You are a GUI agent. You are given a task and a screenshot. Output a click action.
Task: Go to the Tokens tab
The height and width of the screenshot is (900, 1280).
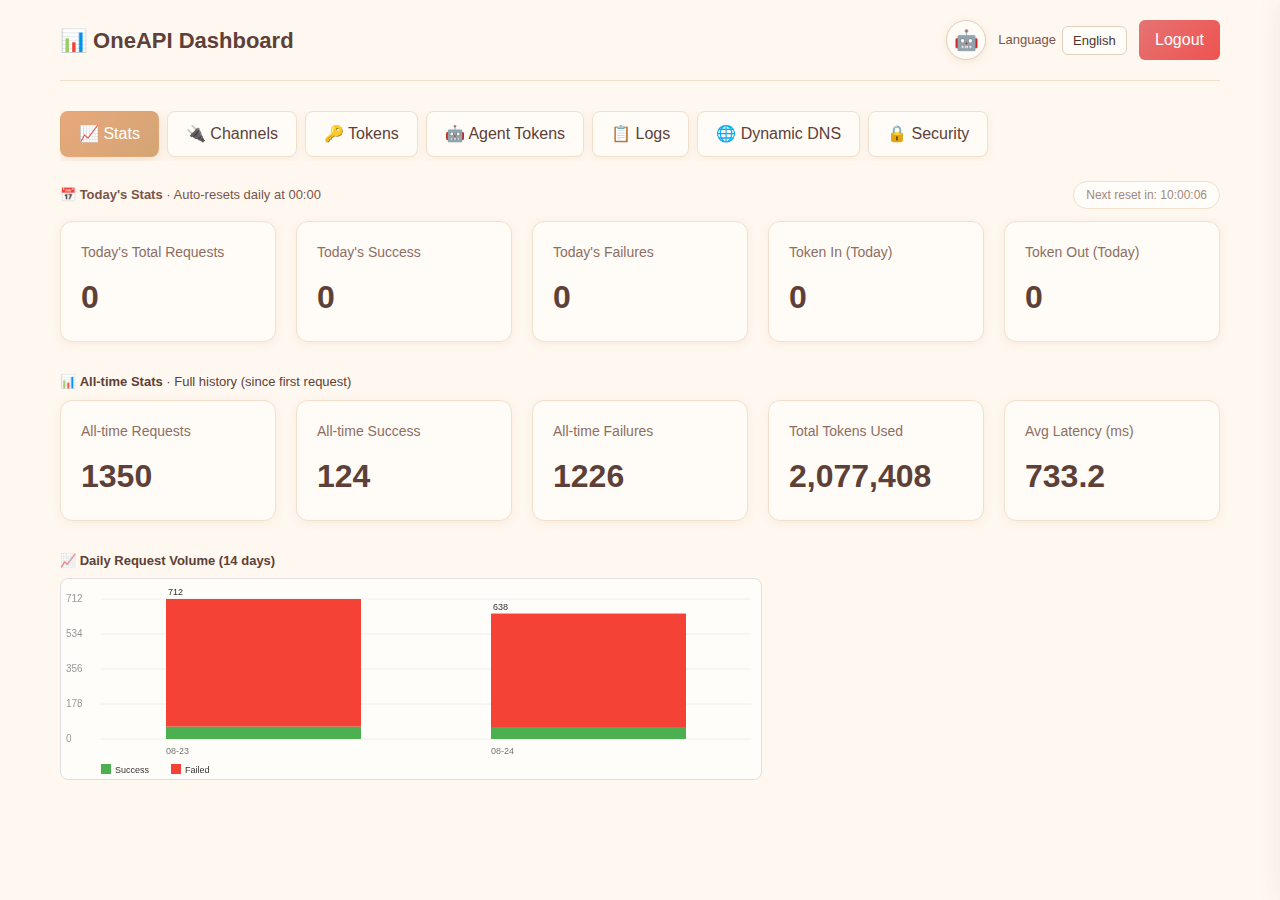click(x=361, y=134)
